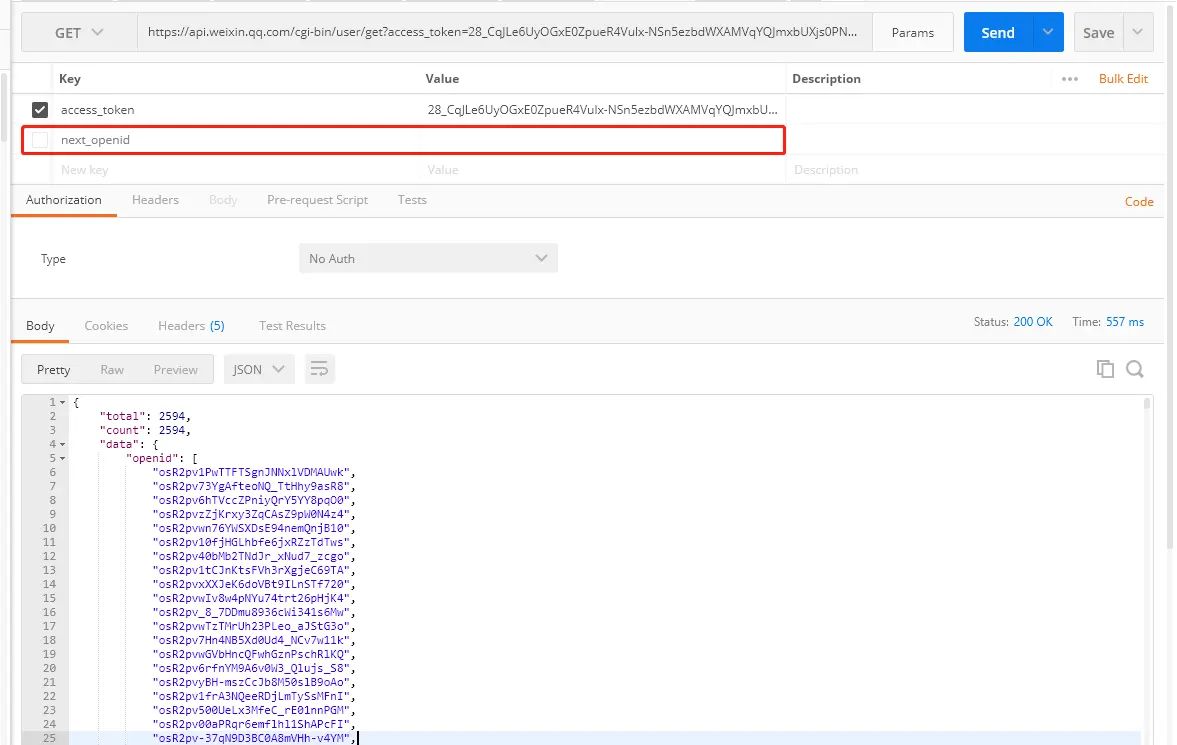The width and height of the screenshot is (1177, 745).
Task: Open the response Cookies tab
Action: [x=106, y=326]
